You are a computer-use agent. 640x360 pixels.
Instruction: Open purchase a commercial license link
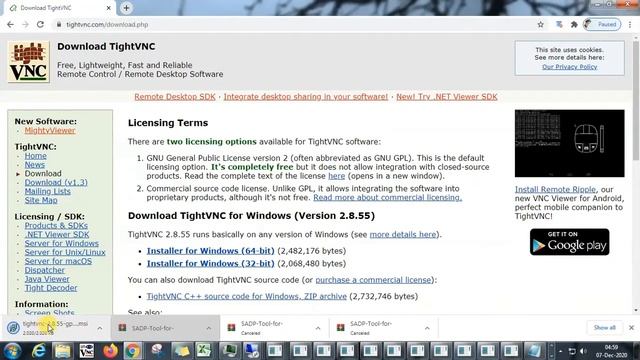coord(373,280)
